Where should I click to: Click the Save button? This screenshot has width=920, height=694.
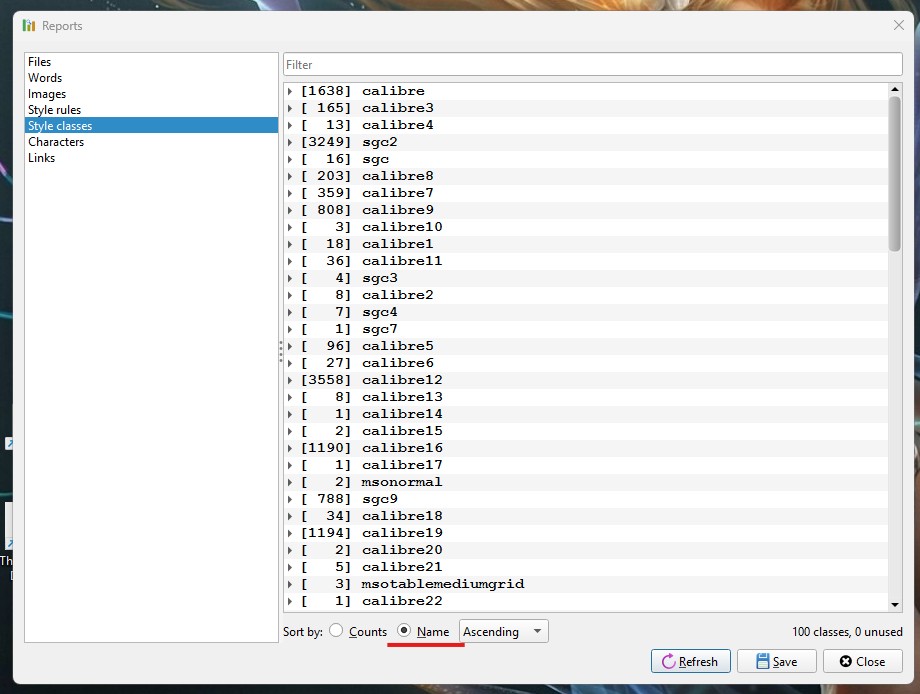pyautogui.click(x=776, y=661)
